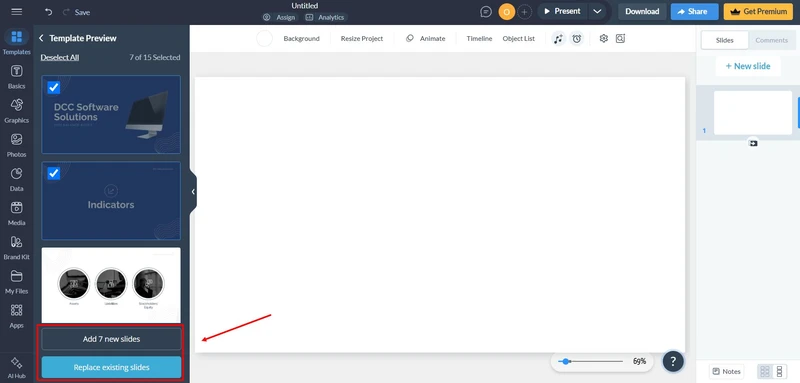
Task: Click the Present button
Action: 562,11
